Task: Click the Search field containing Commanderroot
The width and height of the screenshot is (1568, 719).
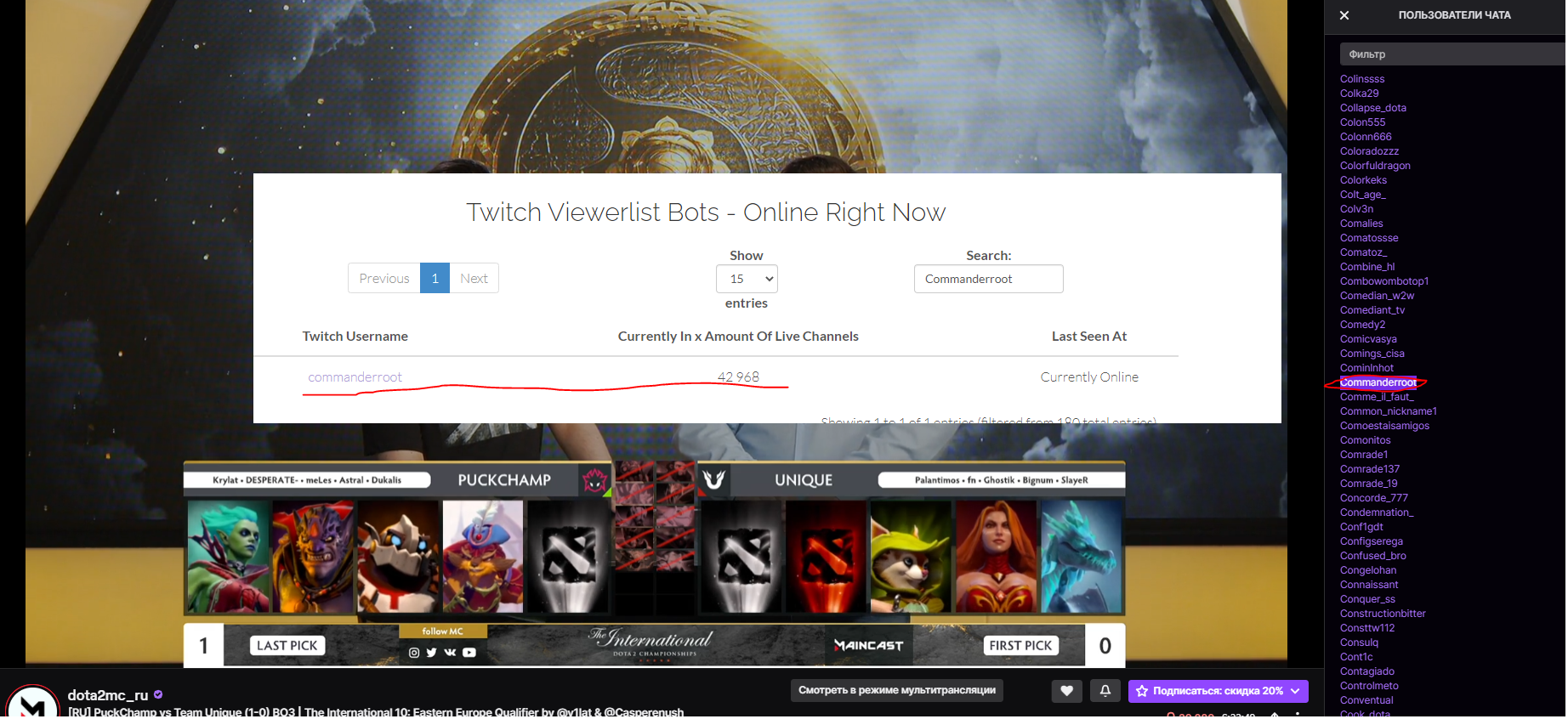Action: (x=988, y=279)
